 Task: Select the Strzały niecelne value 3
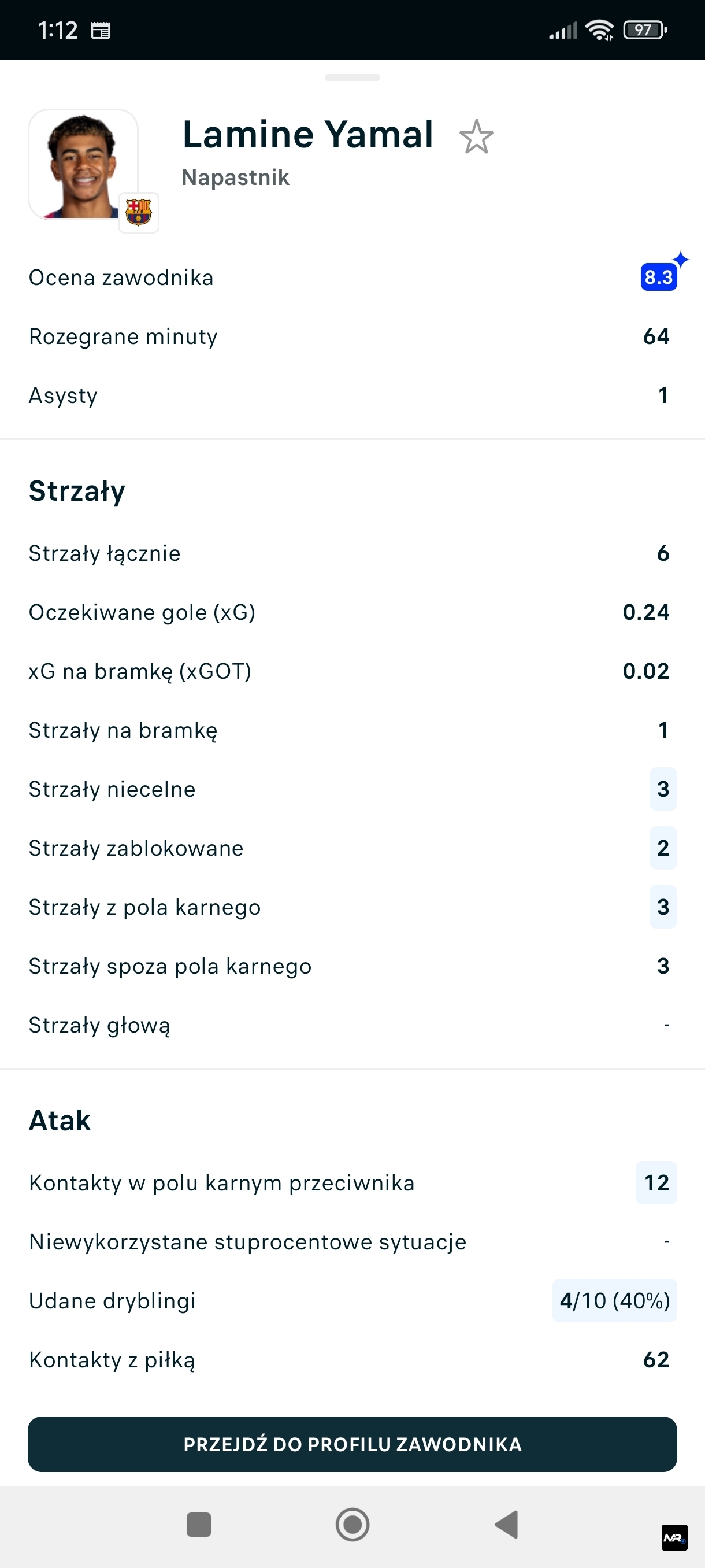click(663, 789)
